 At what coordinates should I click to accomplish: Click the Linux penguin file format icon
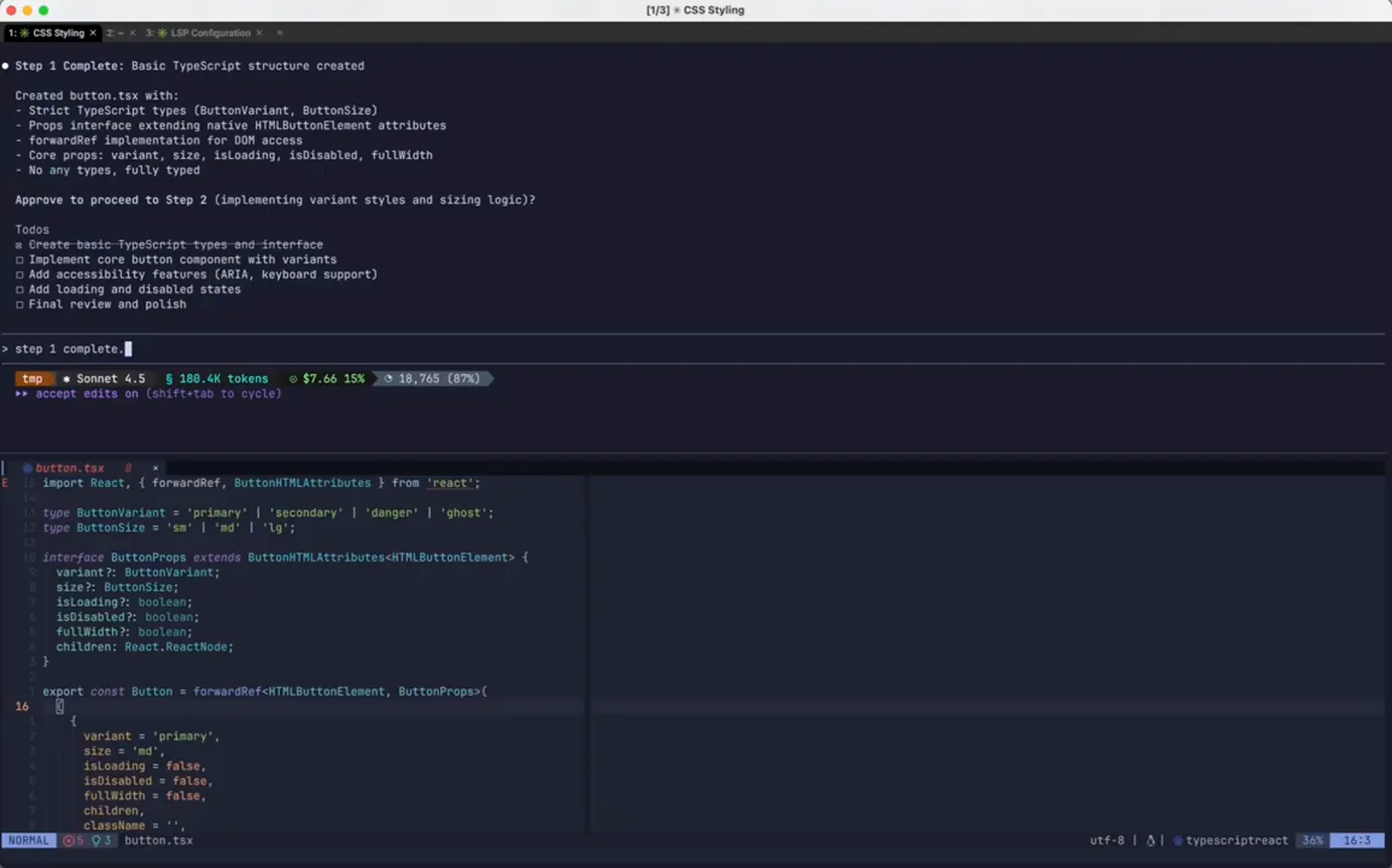(1150, 841)
